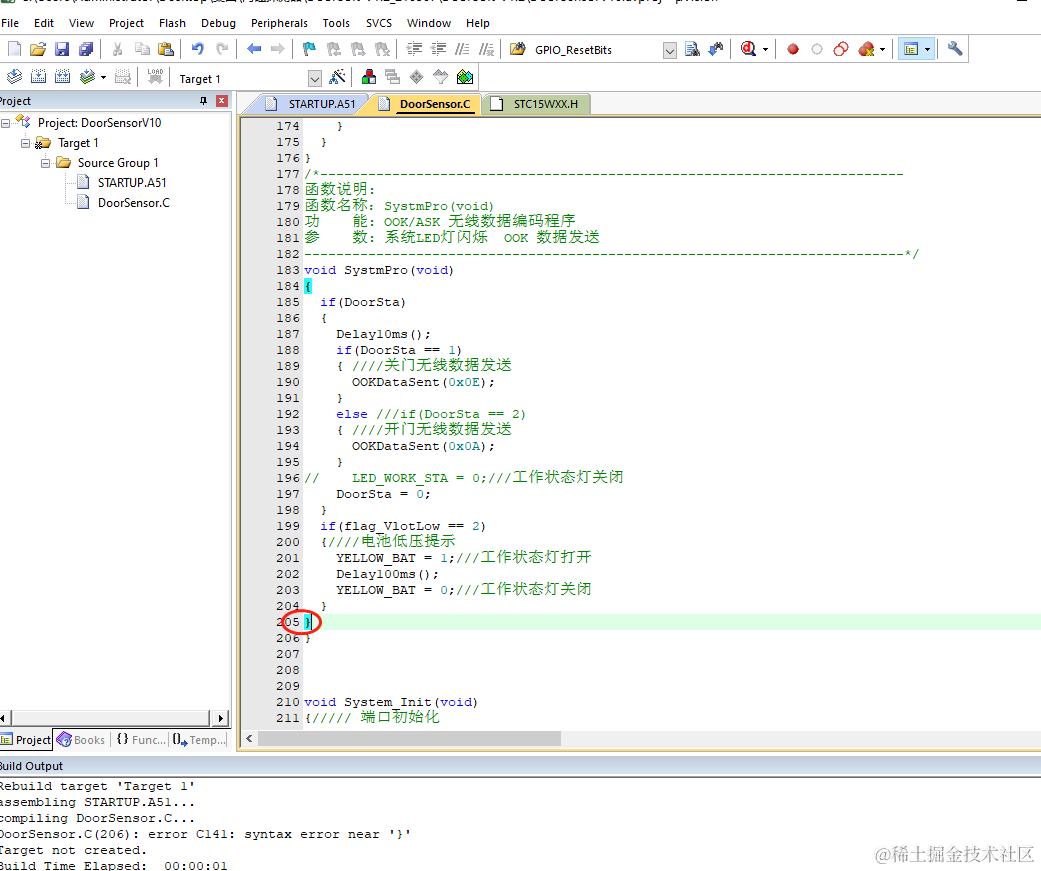
Task: Switch to the STARTUP.A51 editor tab
Action: coord(310,104)
